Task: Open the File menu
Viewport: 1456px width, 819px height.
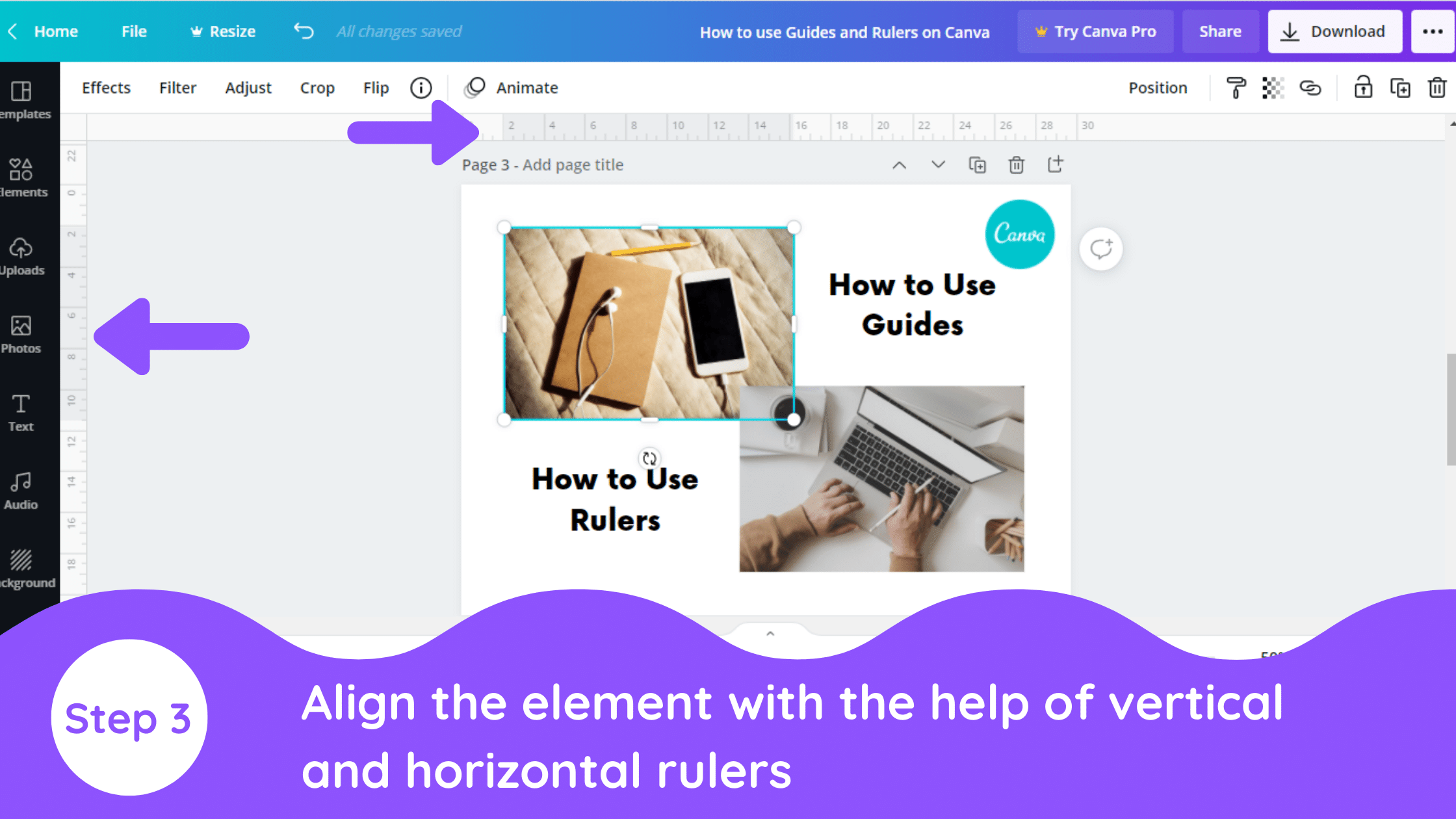Action: click(x=134, y=31)
